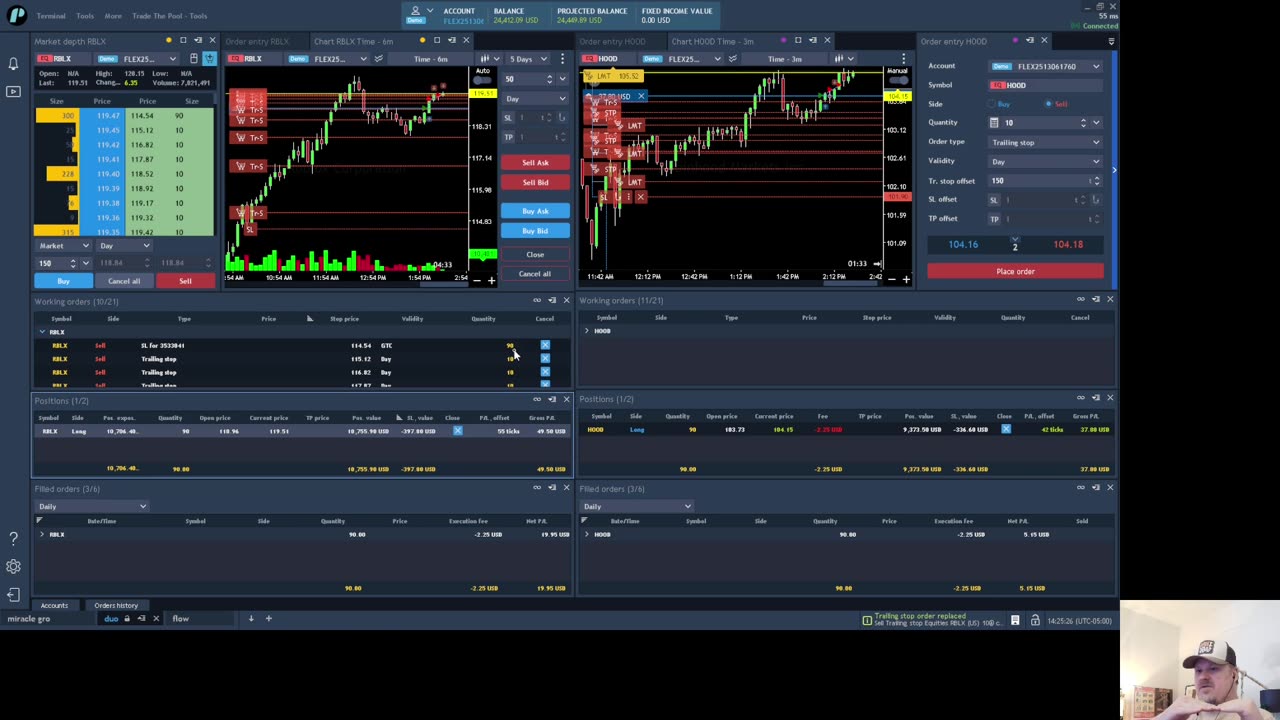Screen dimensions: 1280x720
Task: Select the Sell side radio button
Action: coord(1048,104)
